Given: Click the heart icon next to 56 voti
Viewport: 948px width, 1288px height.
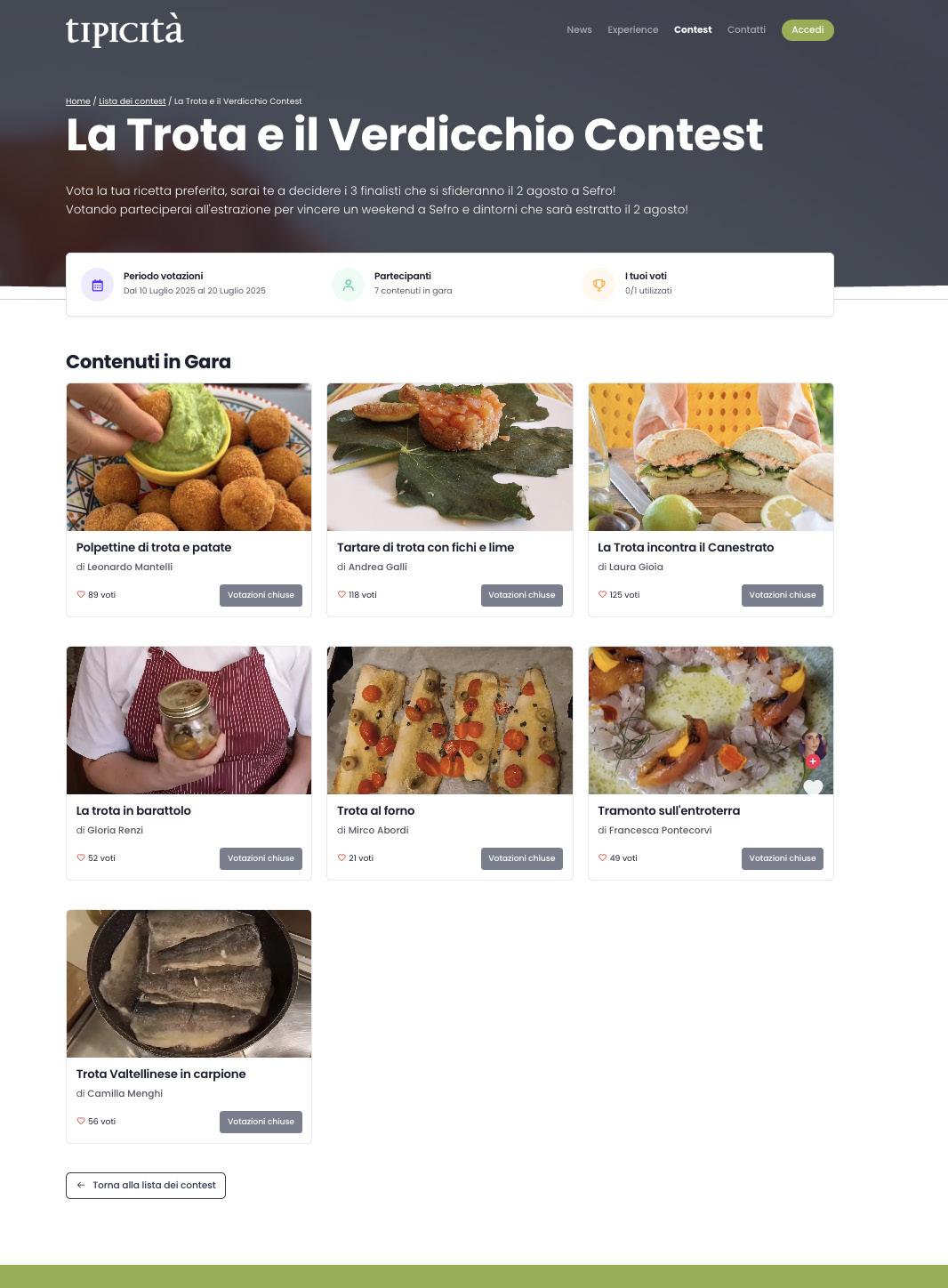Looking at the screenshot, I should (x=81, y=1121).
